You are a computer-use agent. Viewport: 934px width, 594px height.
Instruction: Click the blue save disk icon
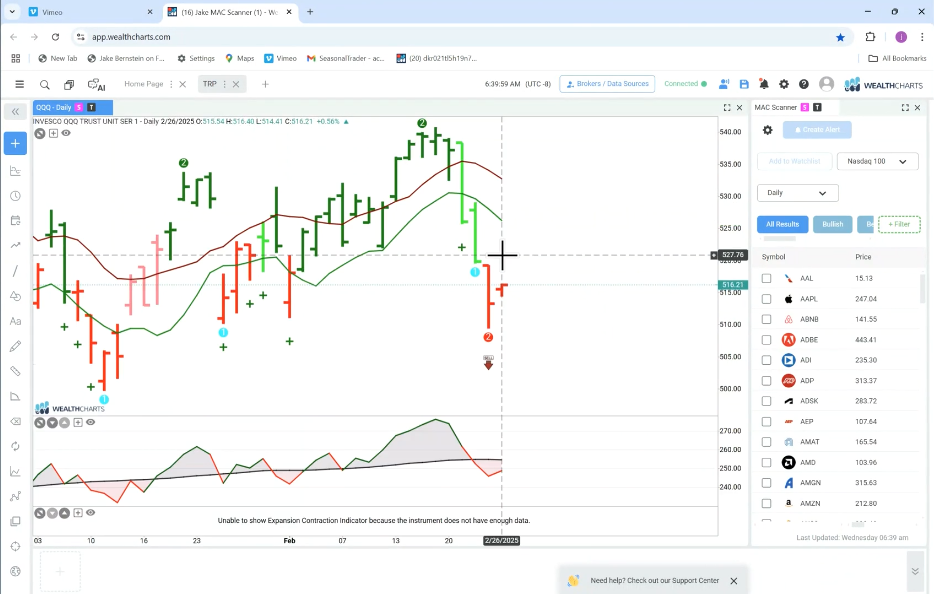744,85
